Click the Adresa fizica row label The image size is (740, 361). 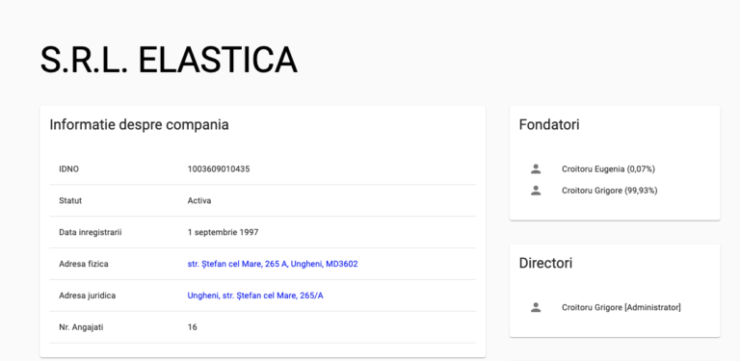84,264
